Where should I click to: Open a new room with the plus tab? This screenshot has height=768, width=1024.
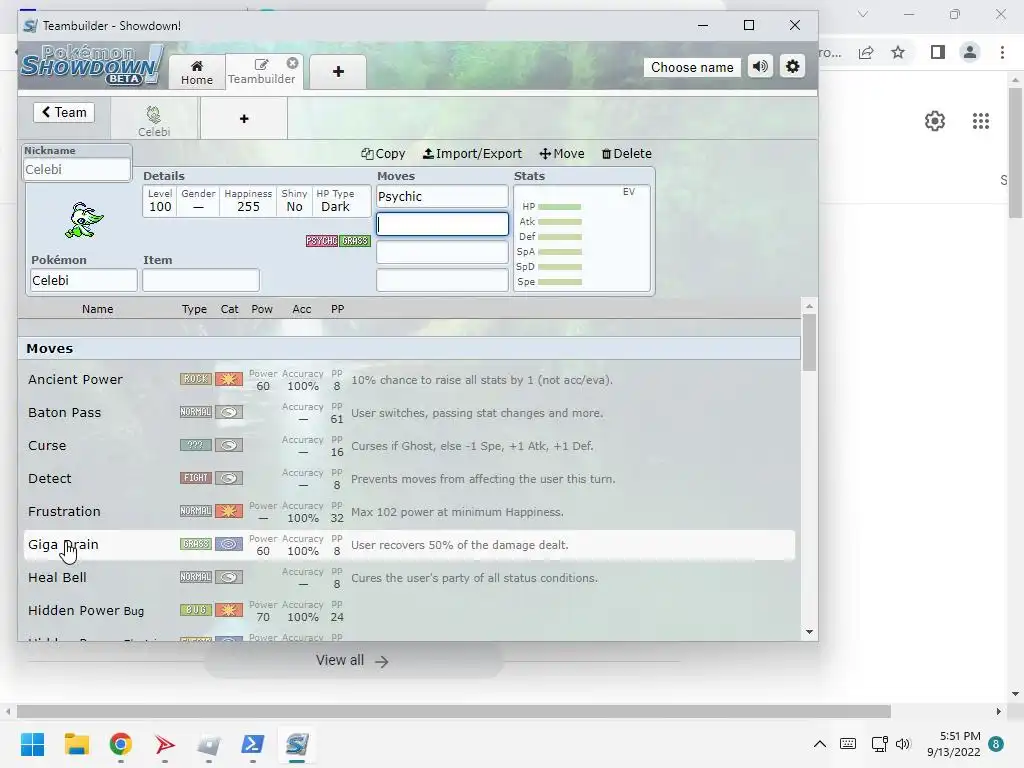click(x=338, y=72)
